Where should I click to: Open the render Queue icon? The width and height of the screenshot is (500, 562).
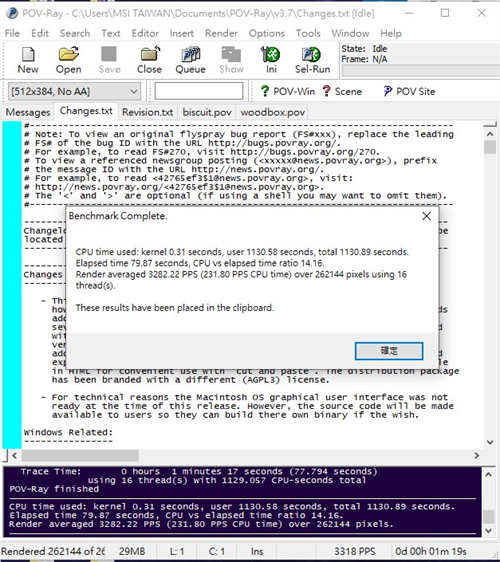(190, 60)
